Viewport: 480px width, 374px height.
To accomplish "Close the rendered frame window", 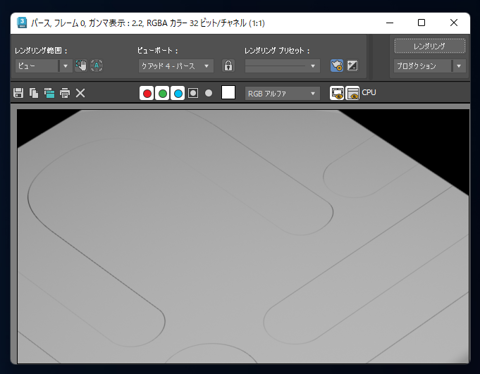I will [x=454, y=23].
